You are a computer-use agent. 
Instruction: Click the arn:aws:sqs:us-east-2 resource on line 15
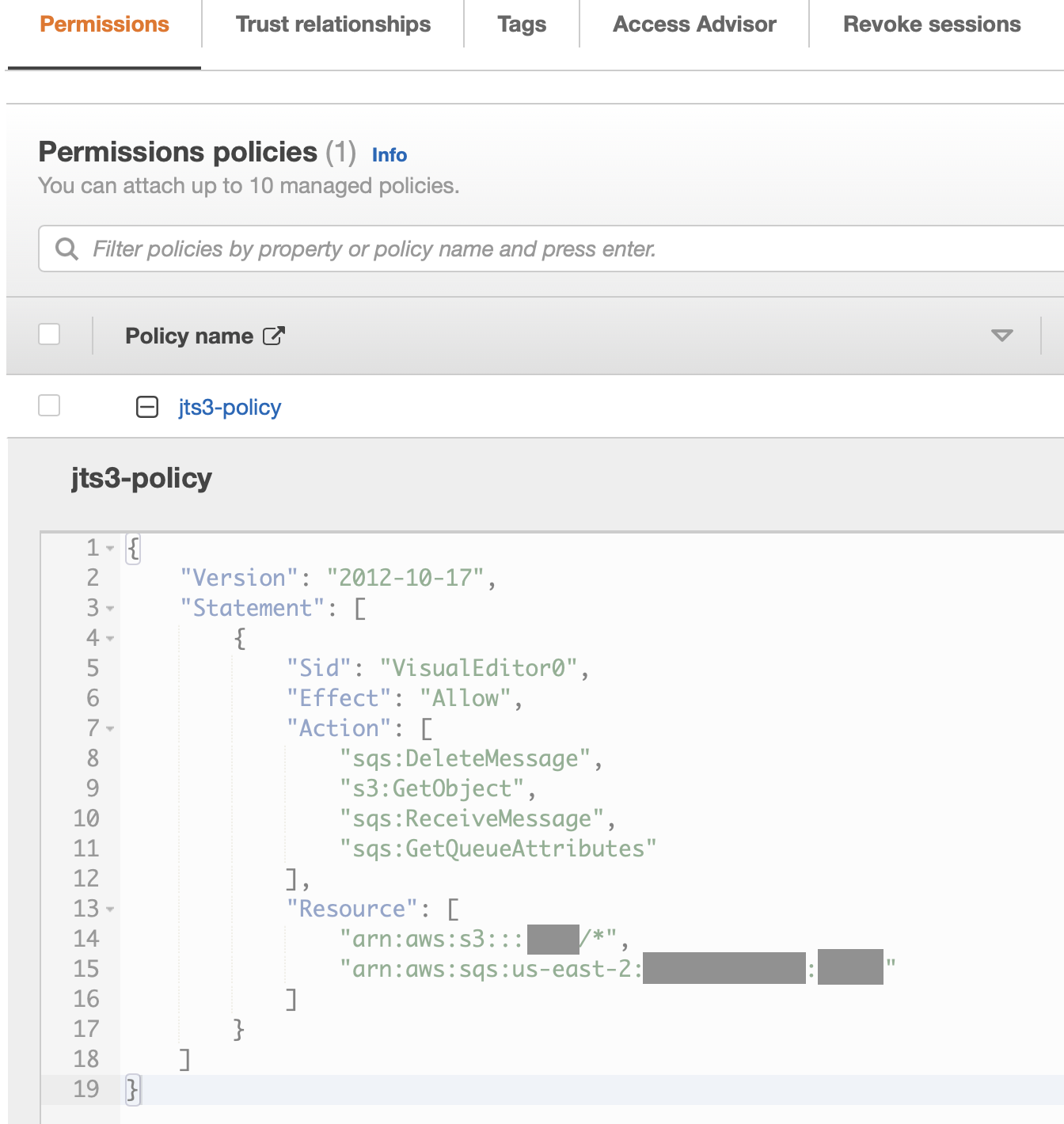click(x=617, y=969)
